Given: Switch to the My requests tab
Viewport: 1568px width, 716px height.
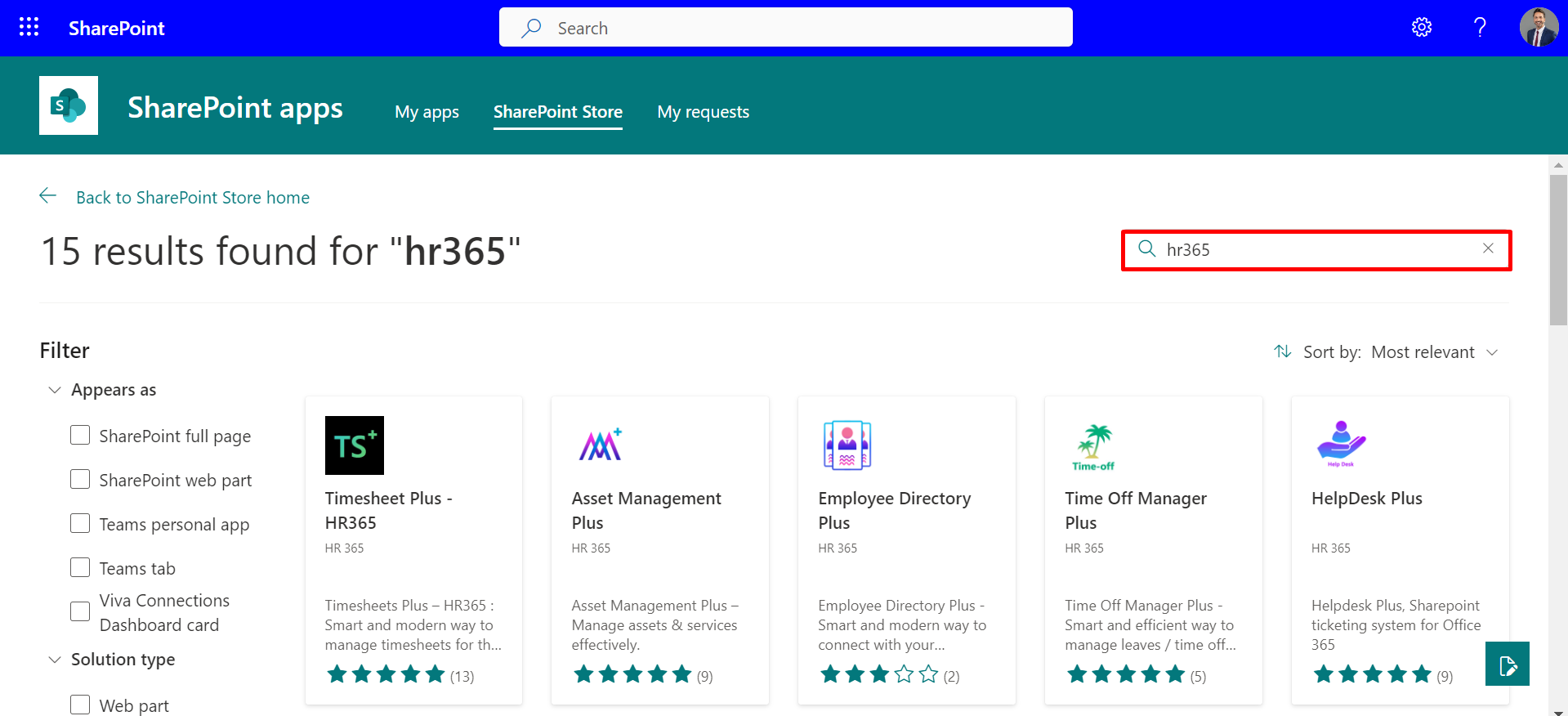Looking at the screenshot, I should click(x=704, y=112).
